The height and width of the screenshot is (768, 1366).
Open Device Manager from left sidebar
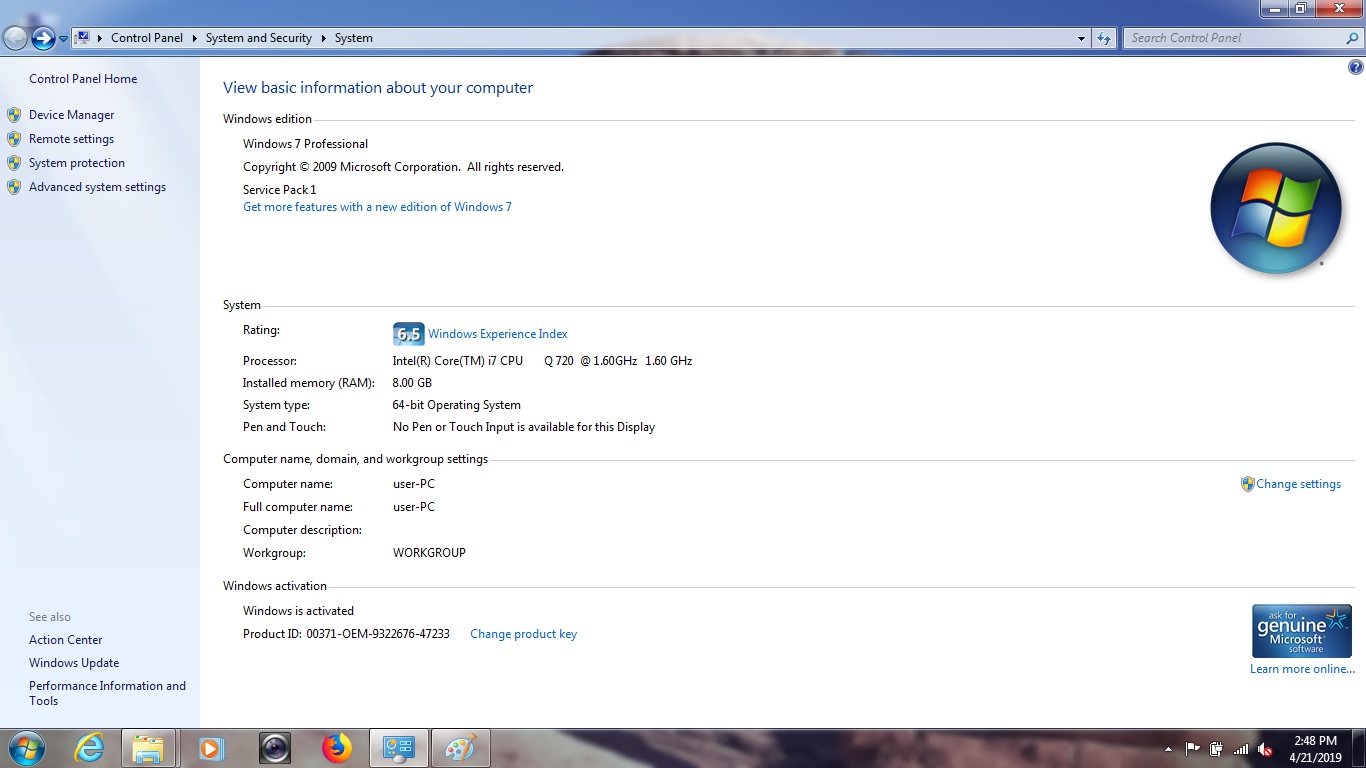71,115
